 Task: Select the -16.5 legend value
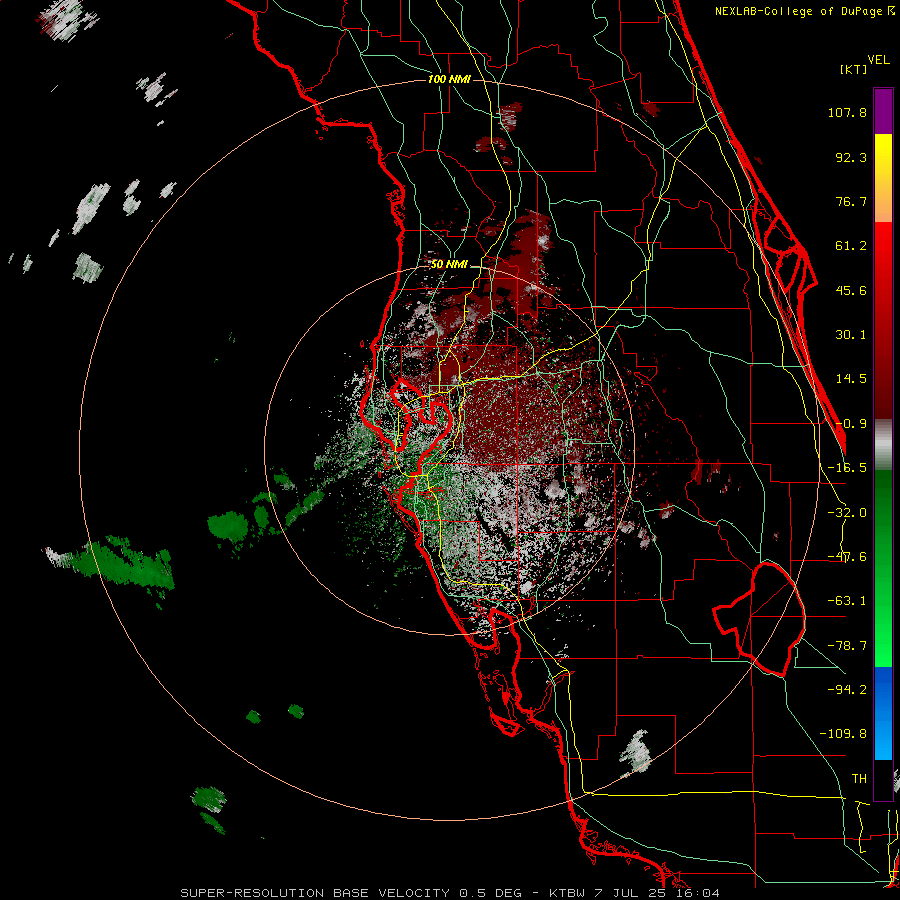pyautogui.click(x=847, y=468)
